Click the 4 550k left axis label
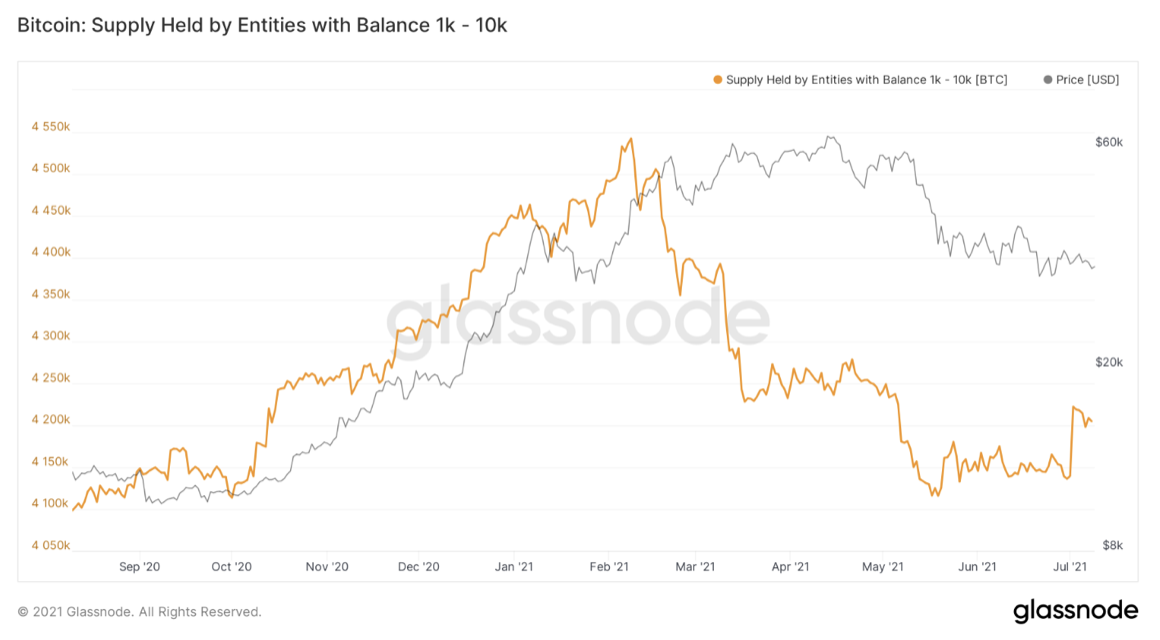 coord(51,127)
